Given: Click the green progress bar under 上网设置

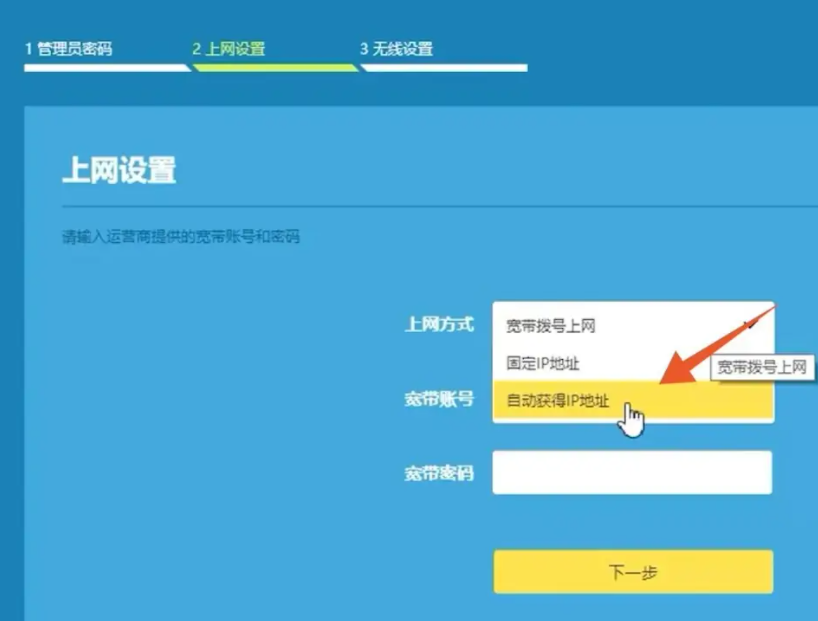Looking at the screenshot, I should 275,68.
